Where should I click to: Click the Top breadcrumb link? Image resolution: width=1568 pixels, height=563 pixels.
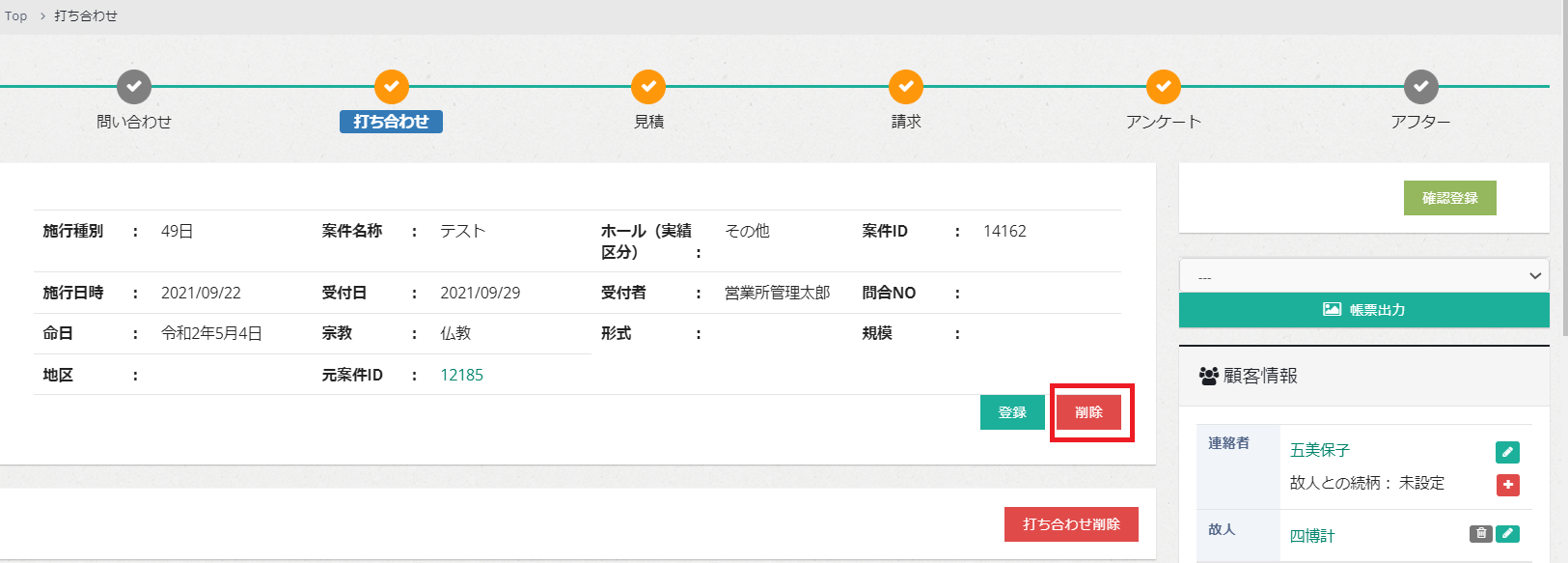click(16, 16)
